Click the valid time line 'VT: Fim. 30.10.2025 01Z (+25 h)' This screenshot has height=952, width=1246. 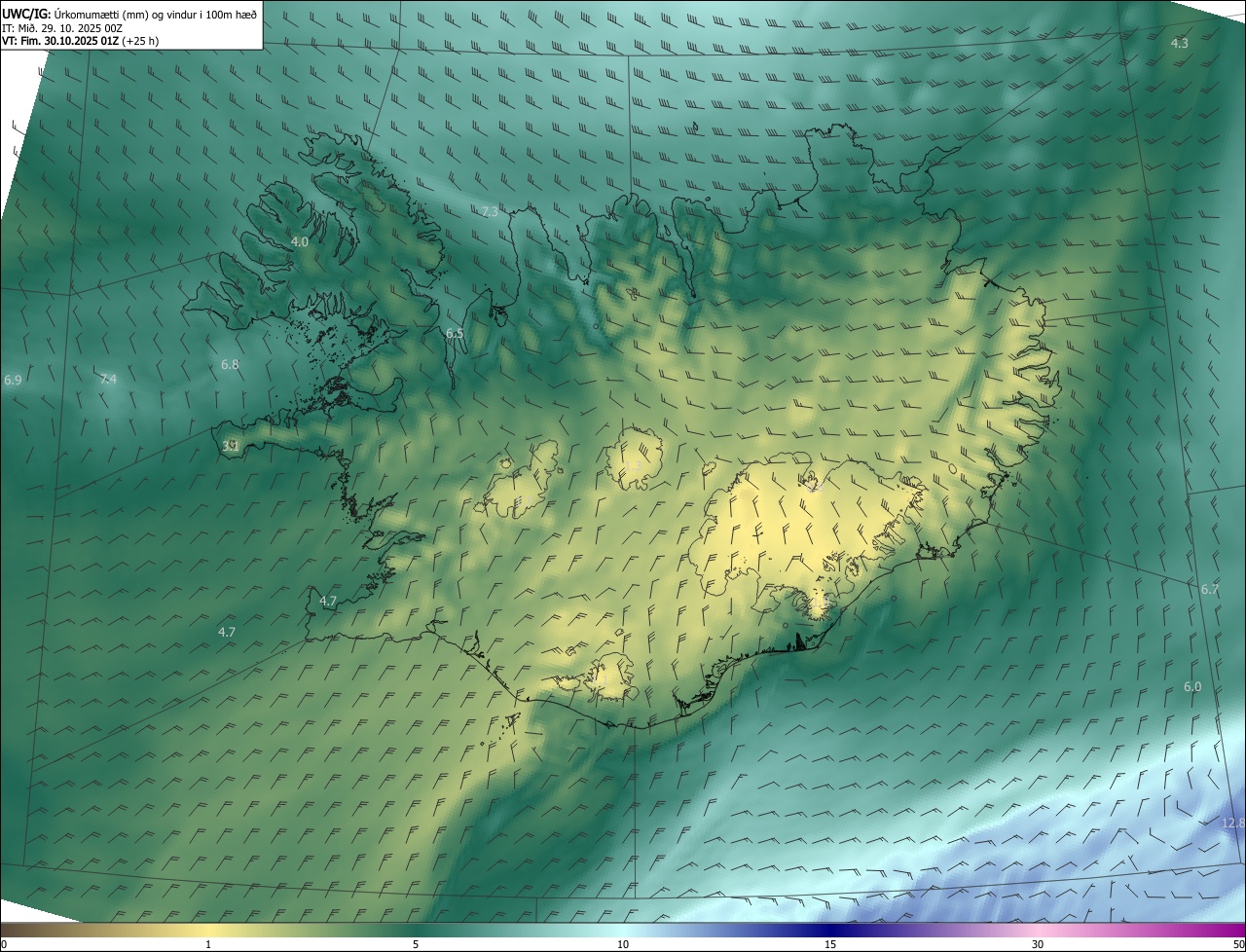point(81,41)
